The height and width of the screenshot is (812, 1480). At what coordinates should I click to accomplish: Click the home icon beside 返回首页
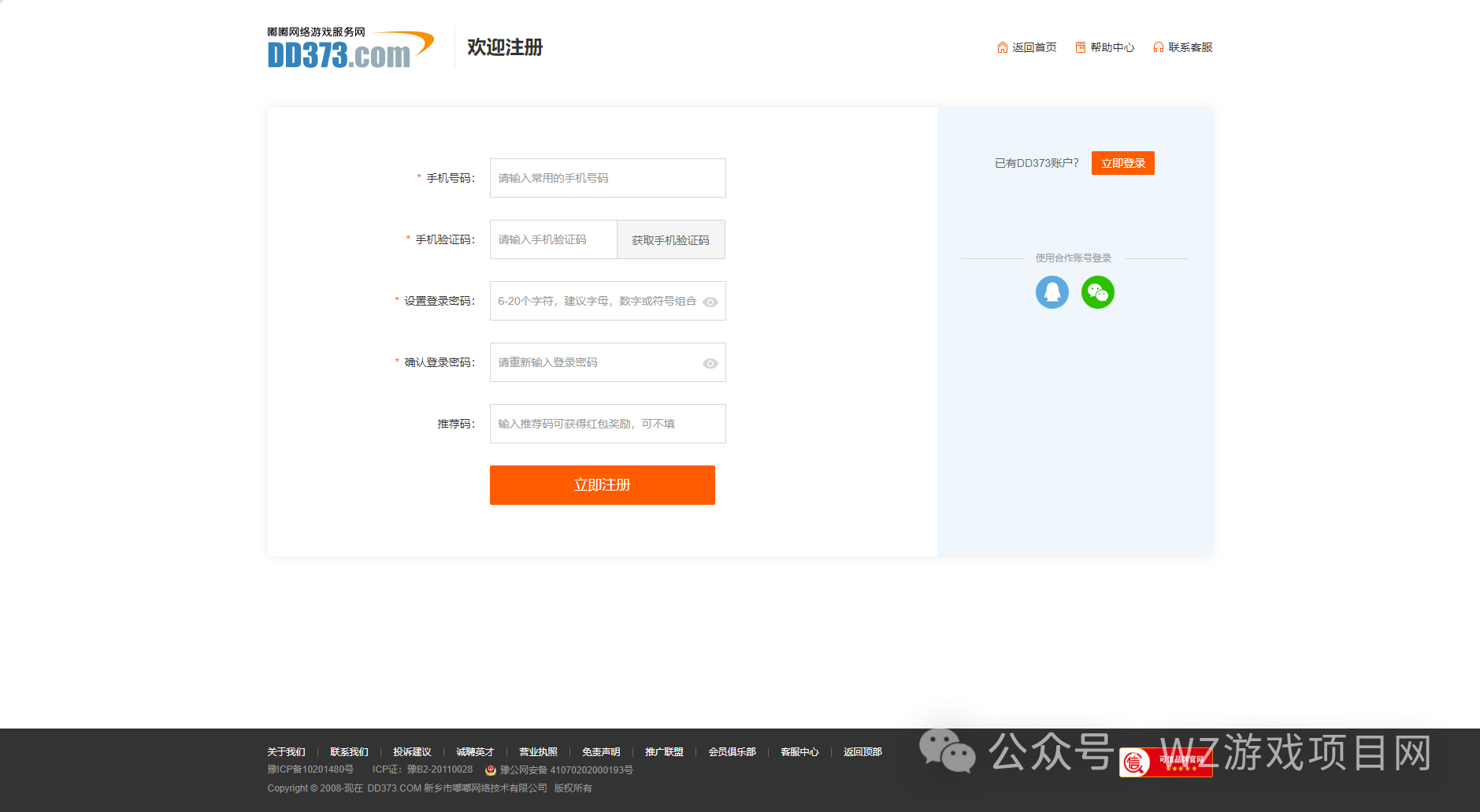(1001, 47)
